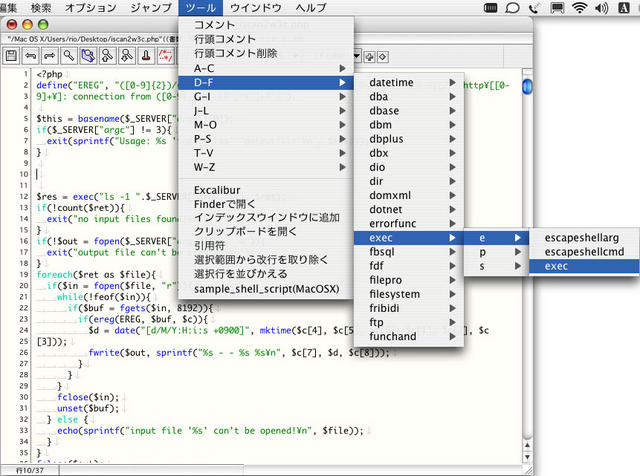Click the scroll down arrow at bottom

(x=527, y=457)
